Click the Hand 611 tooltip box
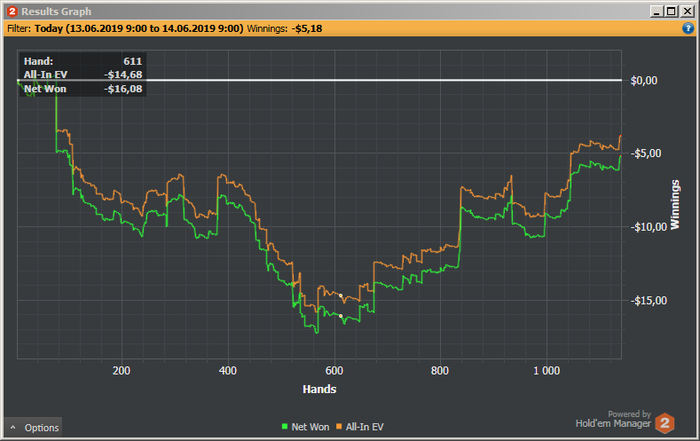The image size is (700, 441). (x=83, y=75)
